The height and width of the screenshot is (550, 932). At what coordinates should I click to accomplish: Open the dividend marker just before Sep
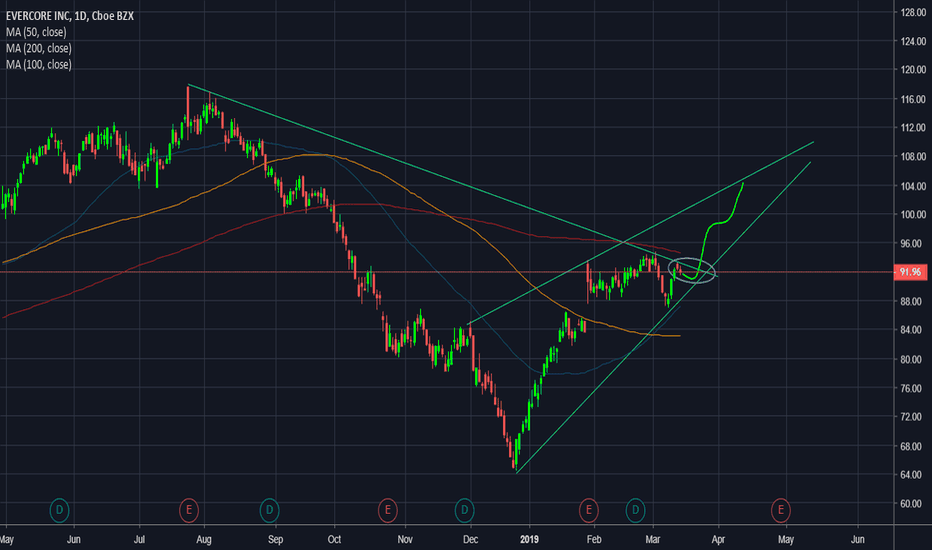click(x=269, y=510)
